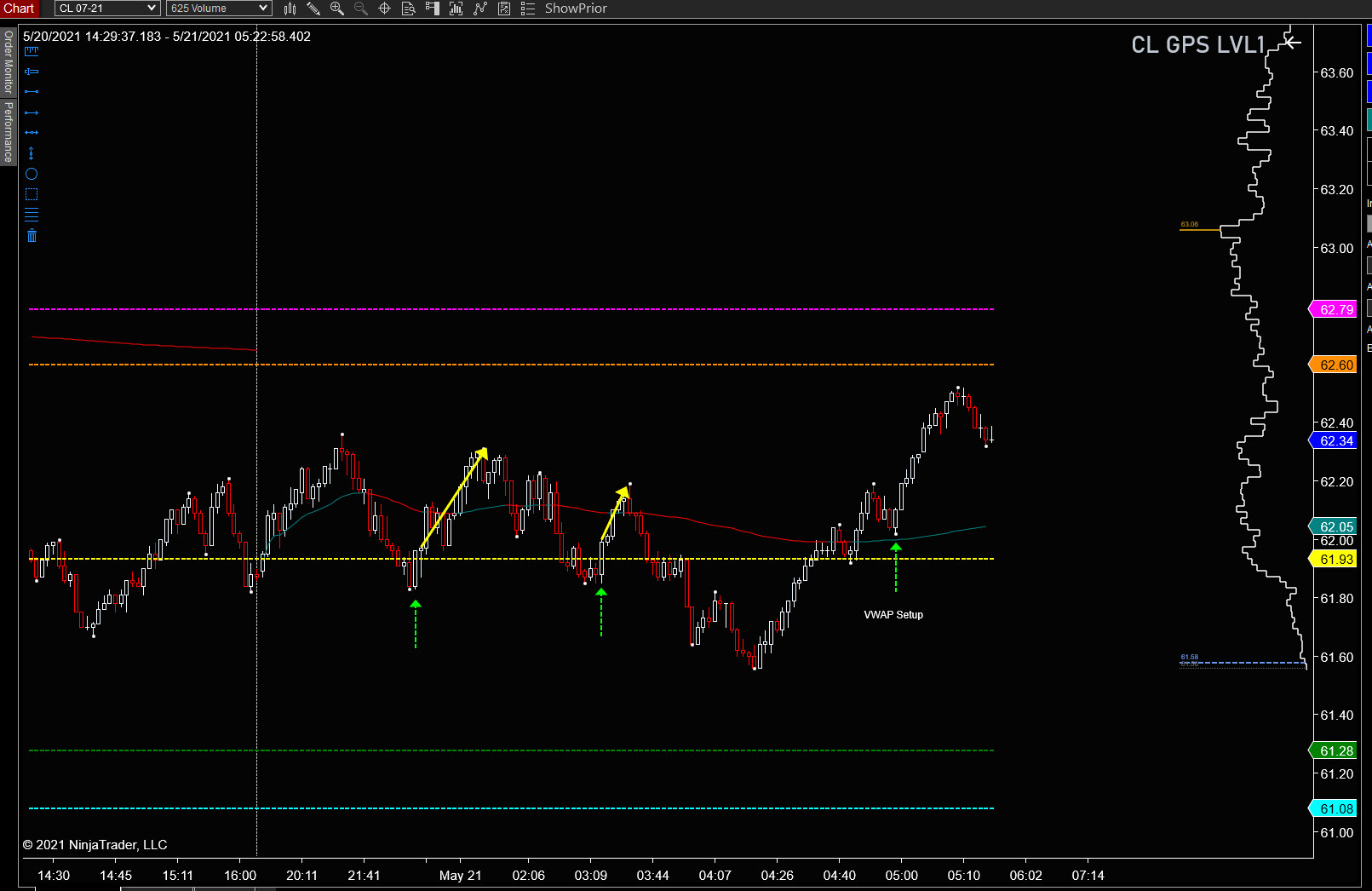The width and height of the screenshot is (1372, 891).
Task: Open the Performance side tab
Action: [x=9, y=132]
